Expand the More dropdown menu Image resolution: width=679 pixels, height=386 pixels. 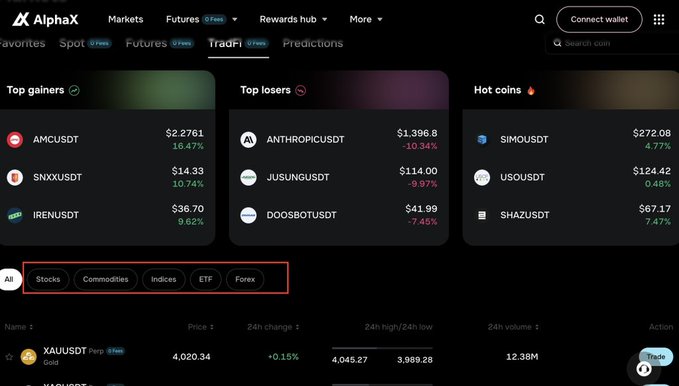(380, 19)
